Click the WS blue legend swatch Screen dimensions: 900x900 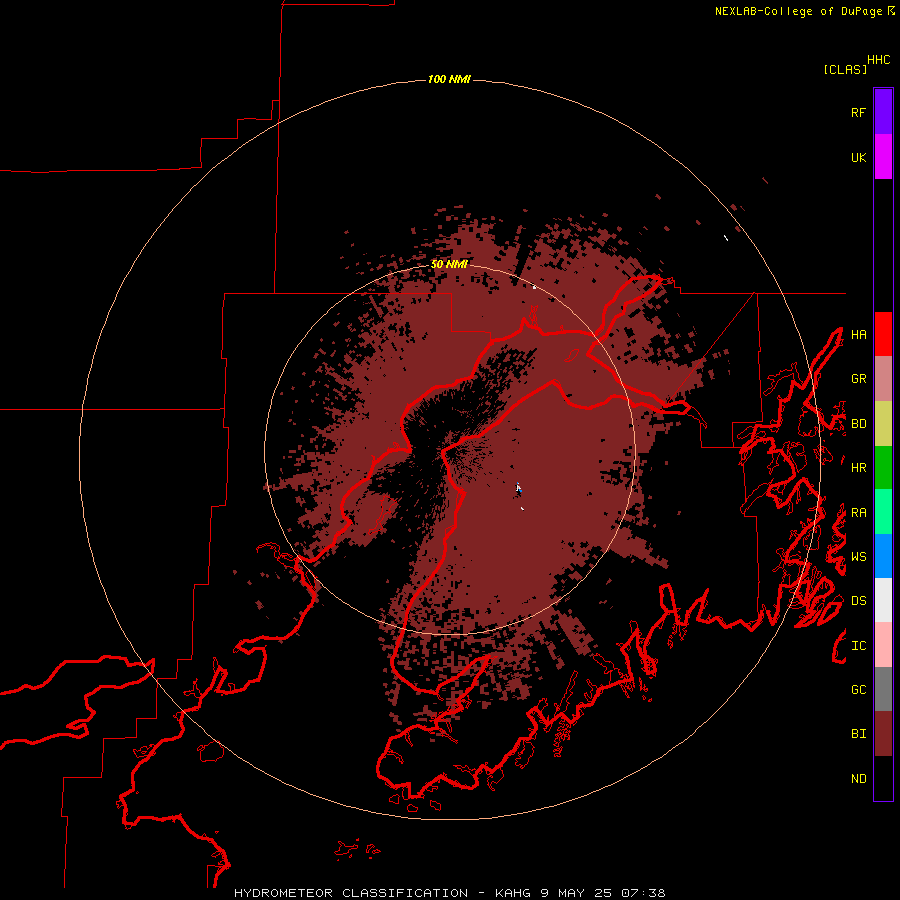(x=883, y=556)
